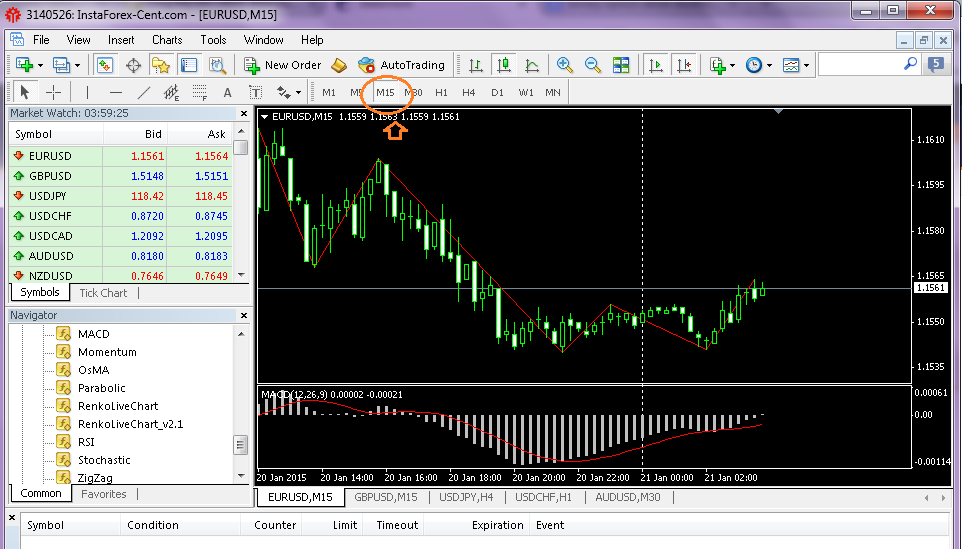962x549 pixels.
Task: Toggle the Market Watch window icon
Action: click(x=105, y=64)
